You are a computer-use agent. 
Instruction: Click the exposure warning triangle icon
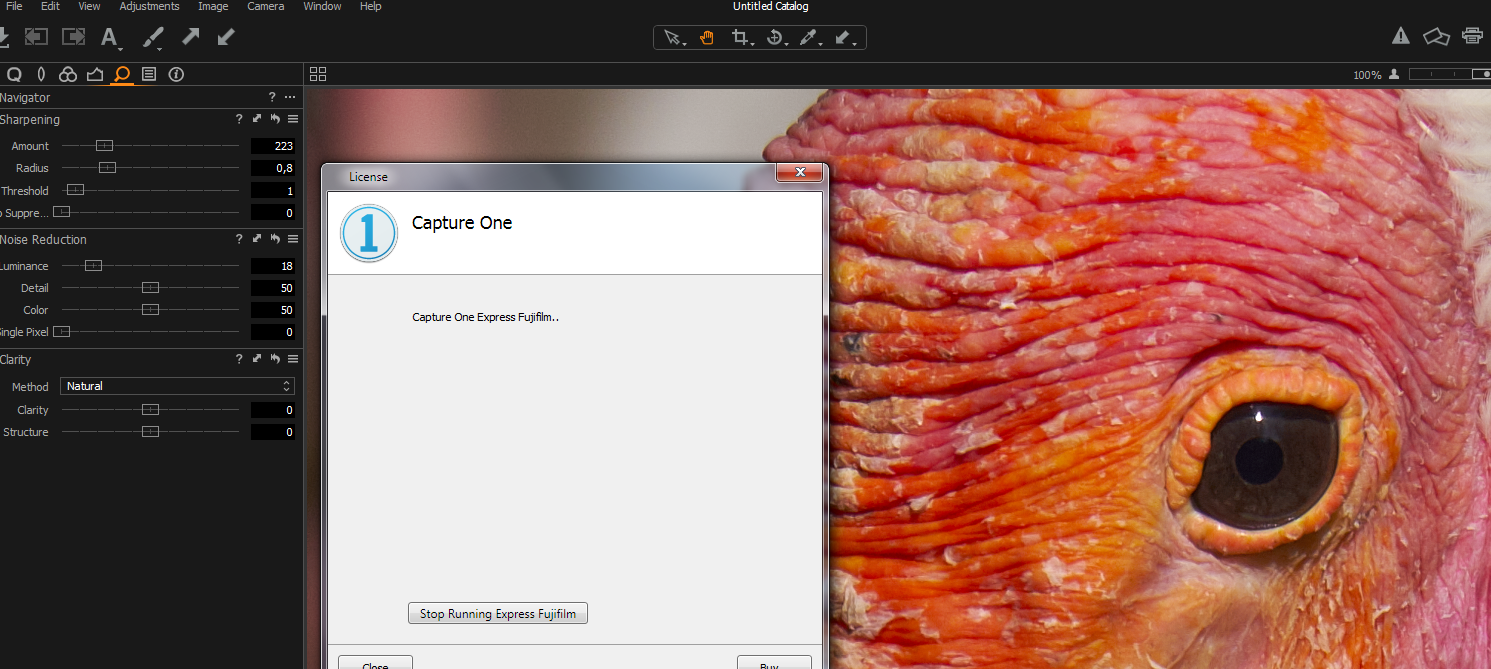1401,36
